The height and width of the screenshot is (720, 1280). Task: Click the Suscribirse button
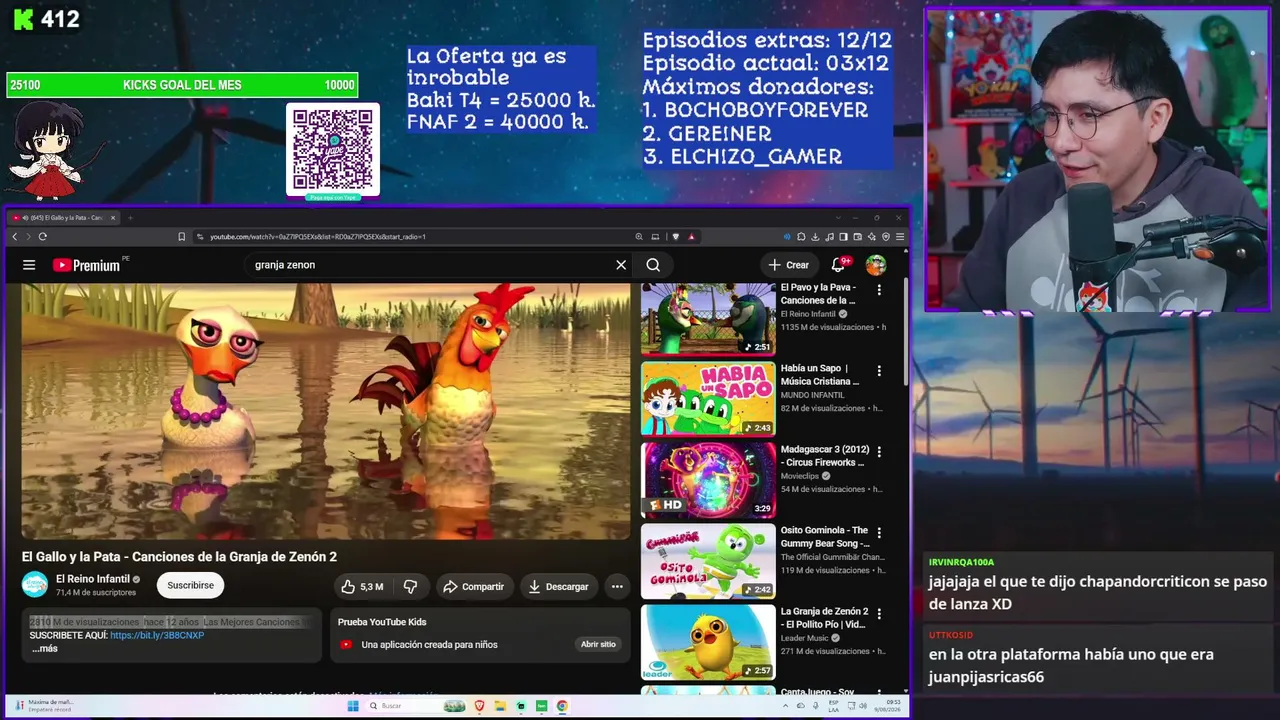tap(190, 586)
